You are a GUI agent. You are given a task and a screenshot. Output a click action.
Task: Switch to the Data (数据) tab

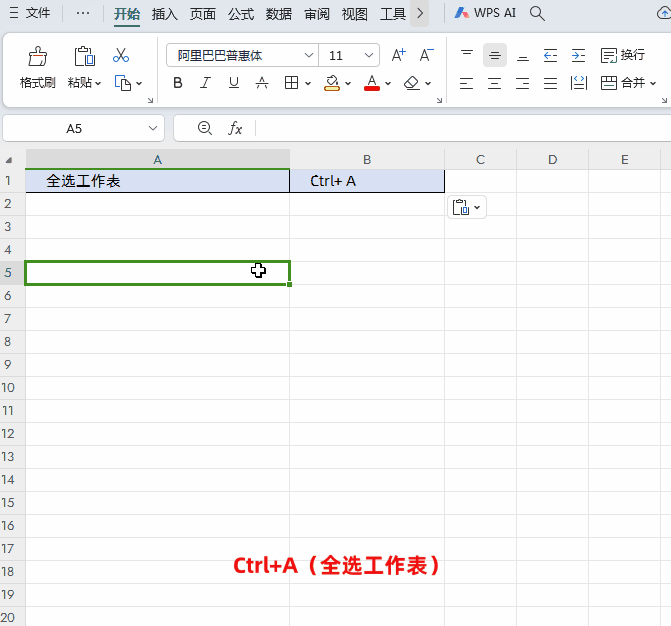[x=279, y=14]
